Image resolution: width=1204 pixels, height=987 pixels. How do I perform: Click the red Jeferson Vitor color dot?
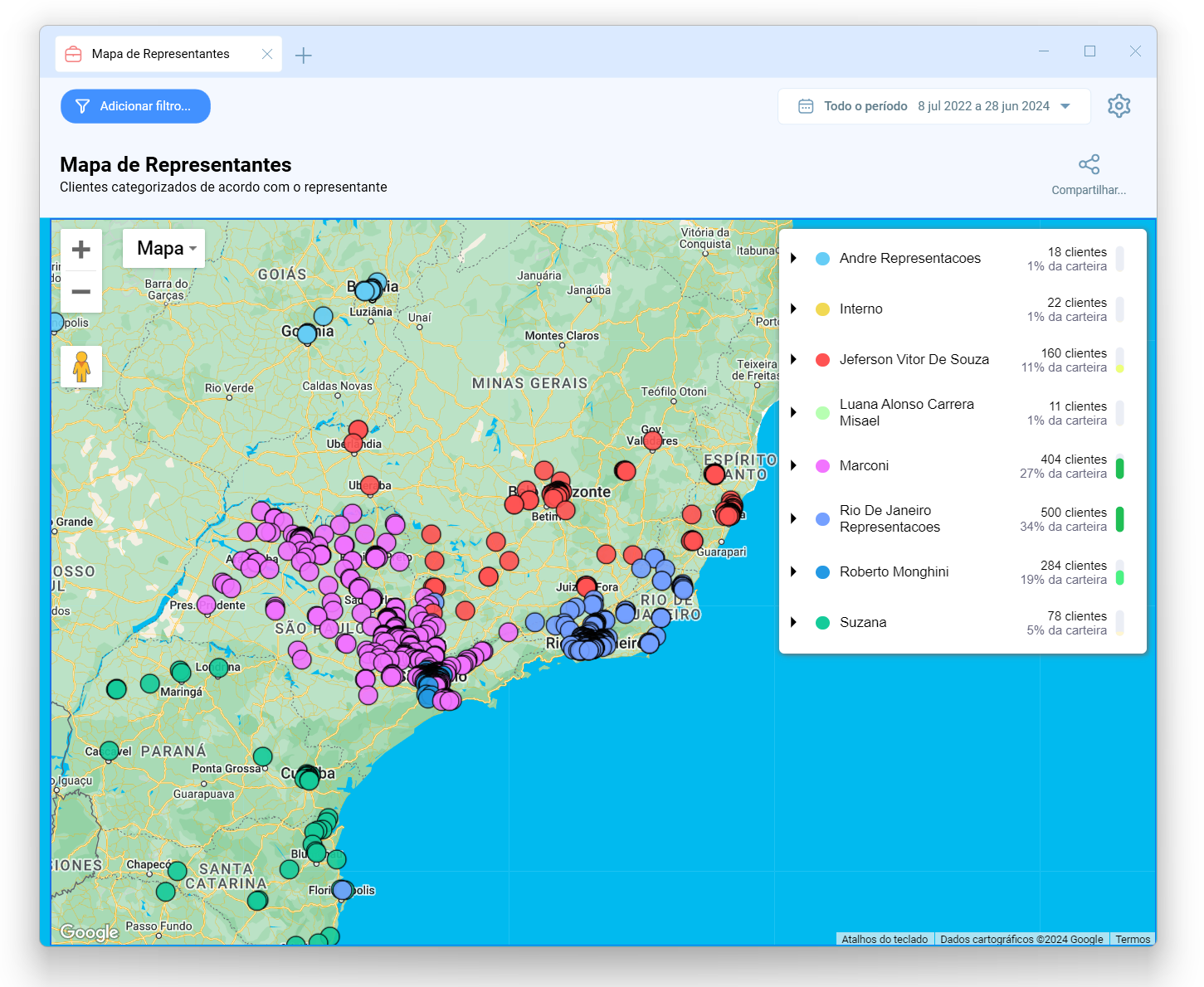click(822, 360)
